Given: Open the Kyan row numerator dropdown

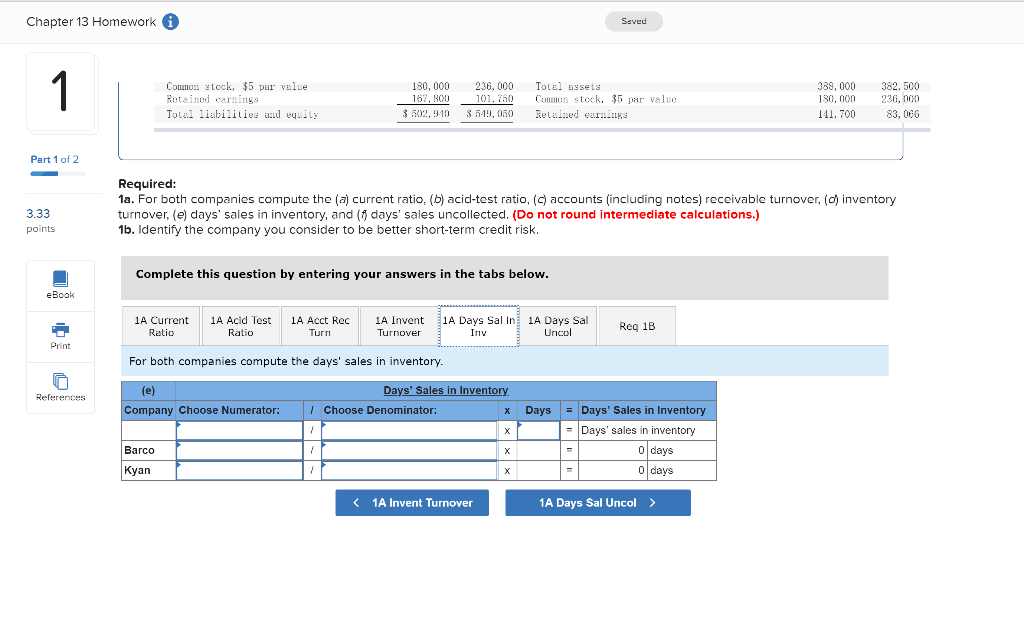Looking at the screenshot, I should [x=239, y=470].
